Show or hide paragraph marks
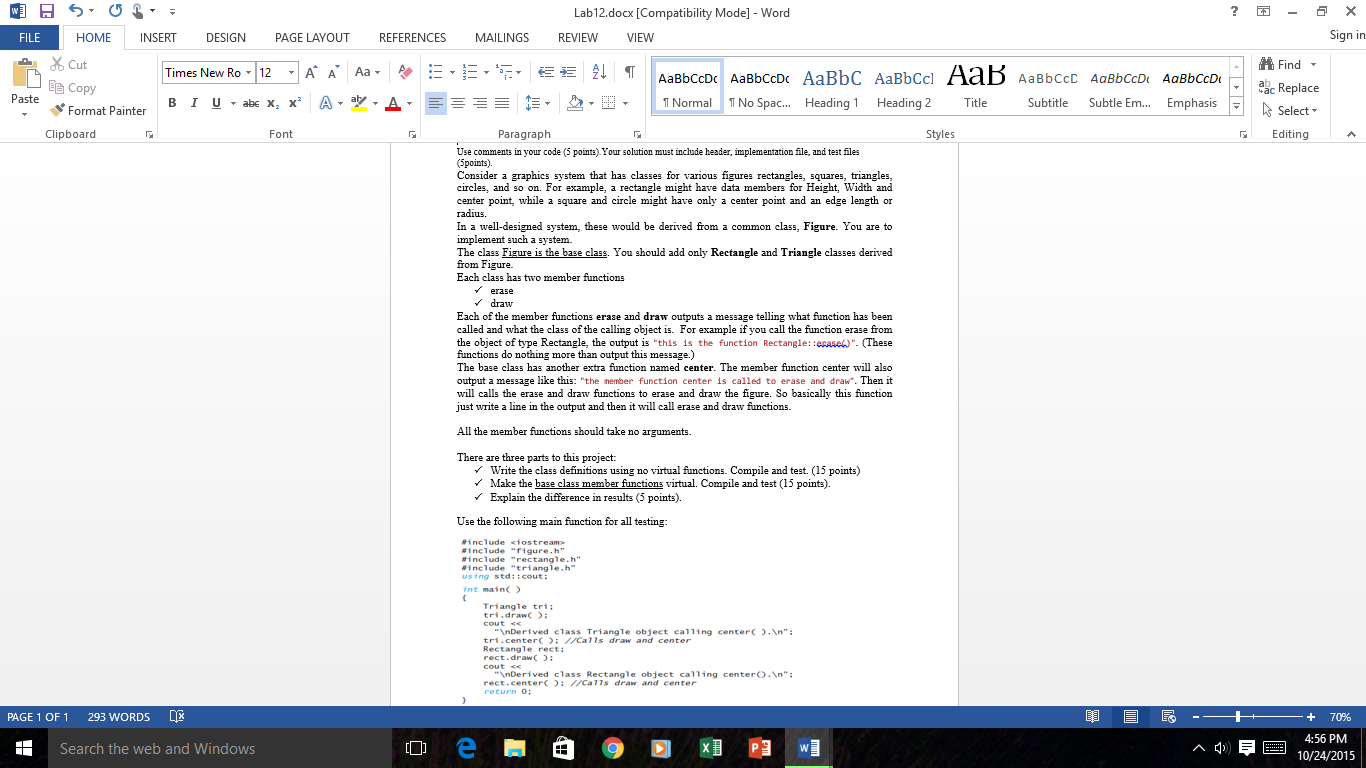Viewport: 1366px width, 768px height. click(x=629, y=72)
